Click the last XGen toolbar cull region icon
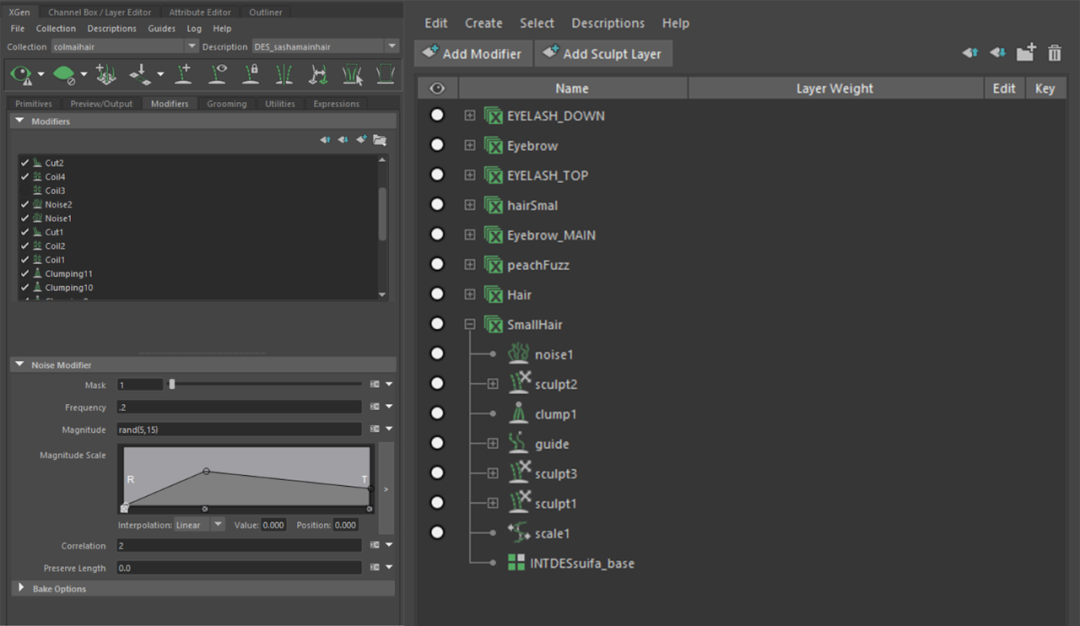The image size is (1080, 626). click(x=385, y=74)
